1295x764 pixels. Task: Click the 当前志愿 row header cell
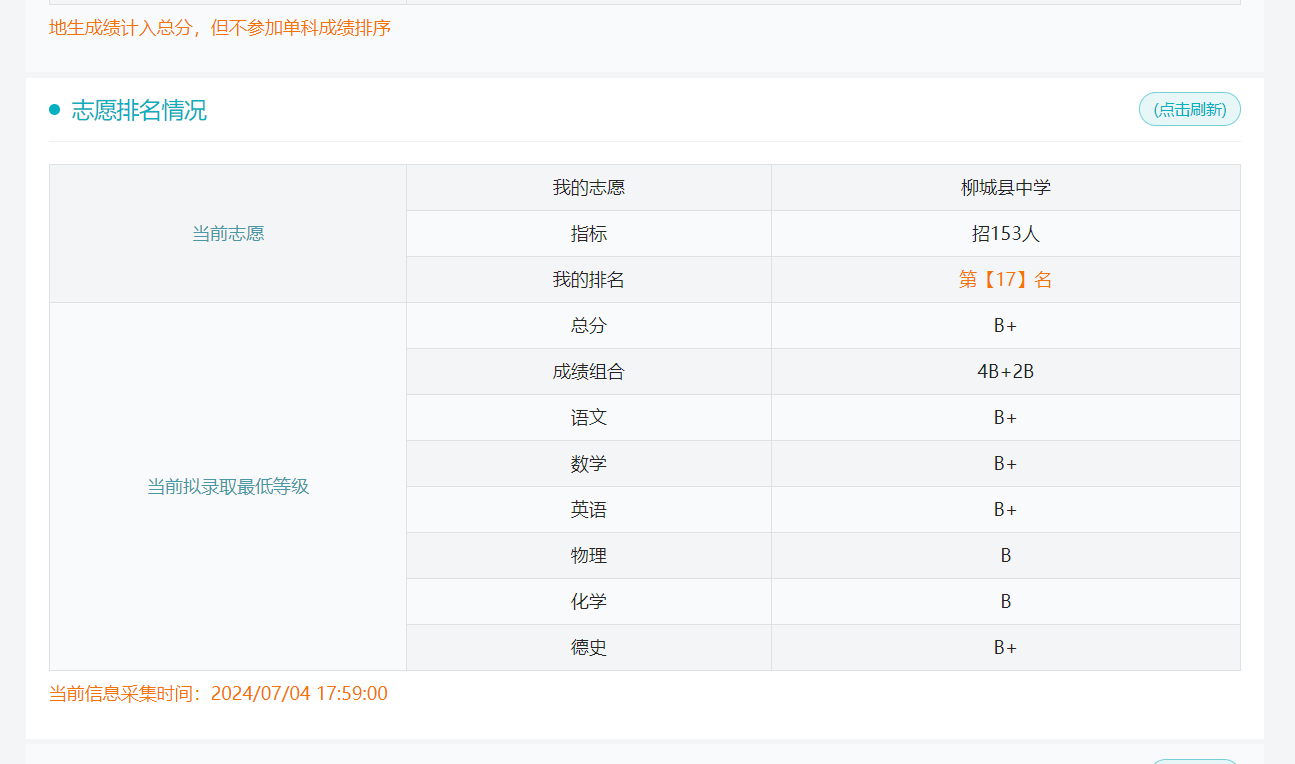[x=228, y=234]
